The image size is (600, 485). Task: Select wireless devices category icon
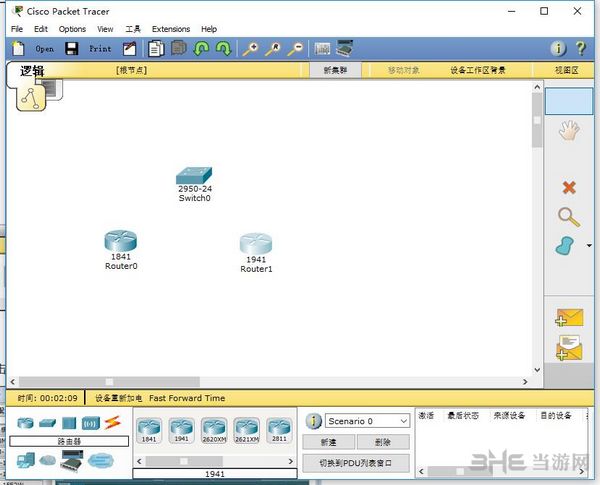(x=91, y=423)
